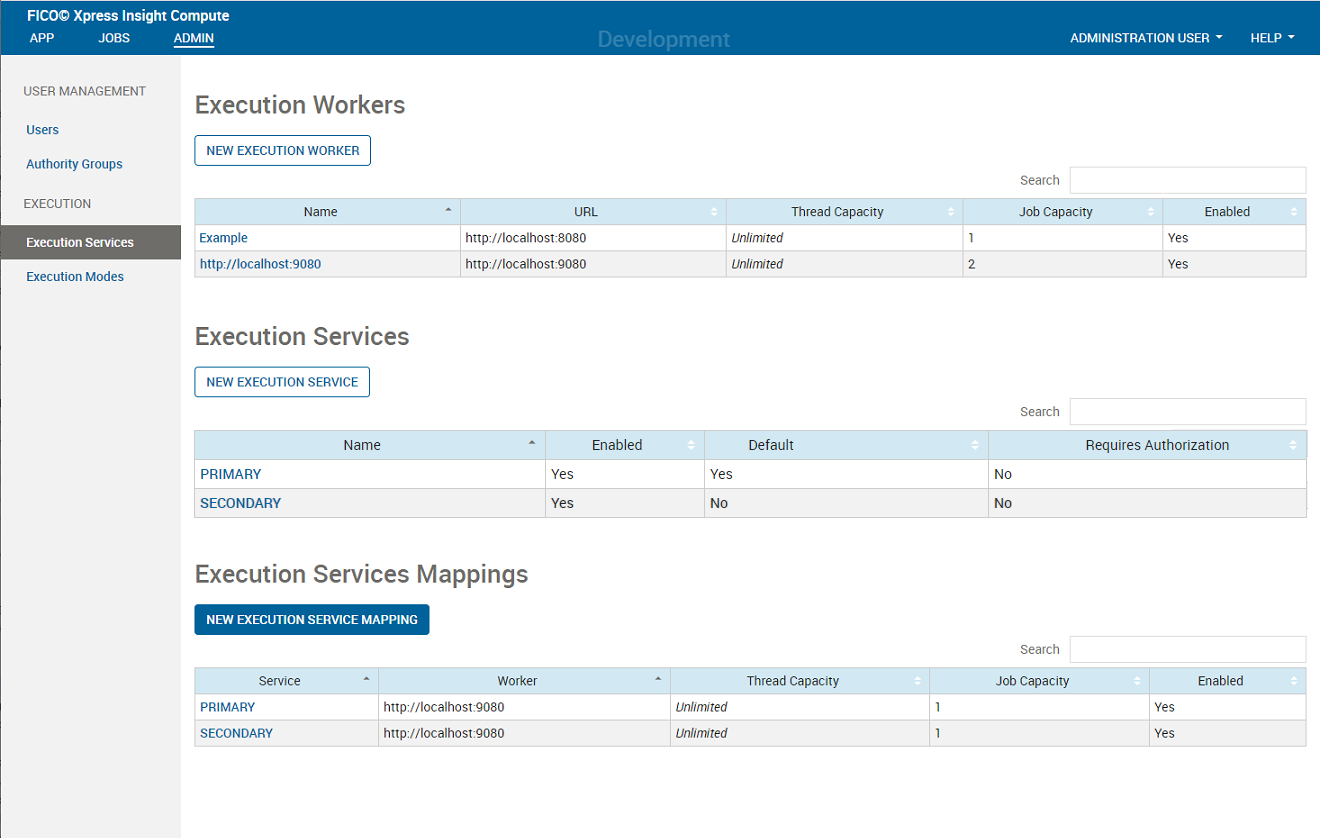Image resolution: width=1320 pixels, height=838 pixels.
Task: Open SECONDARY link in Mappings table
Action: (237, 733)
